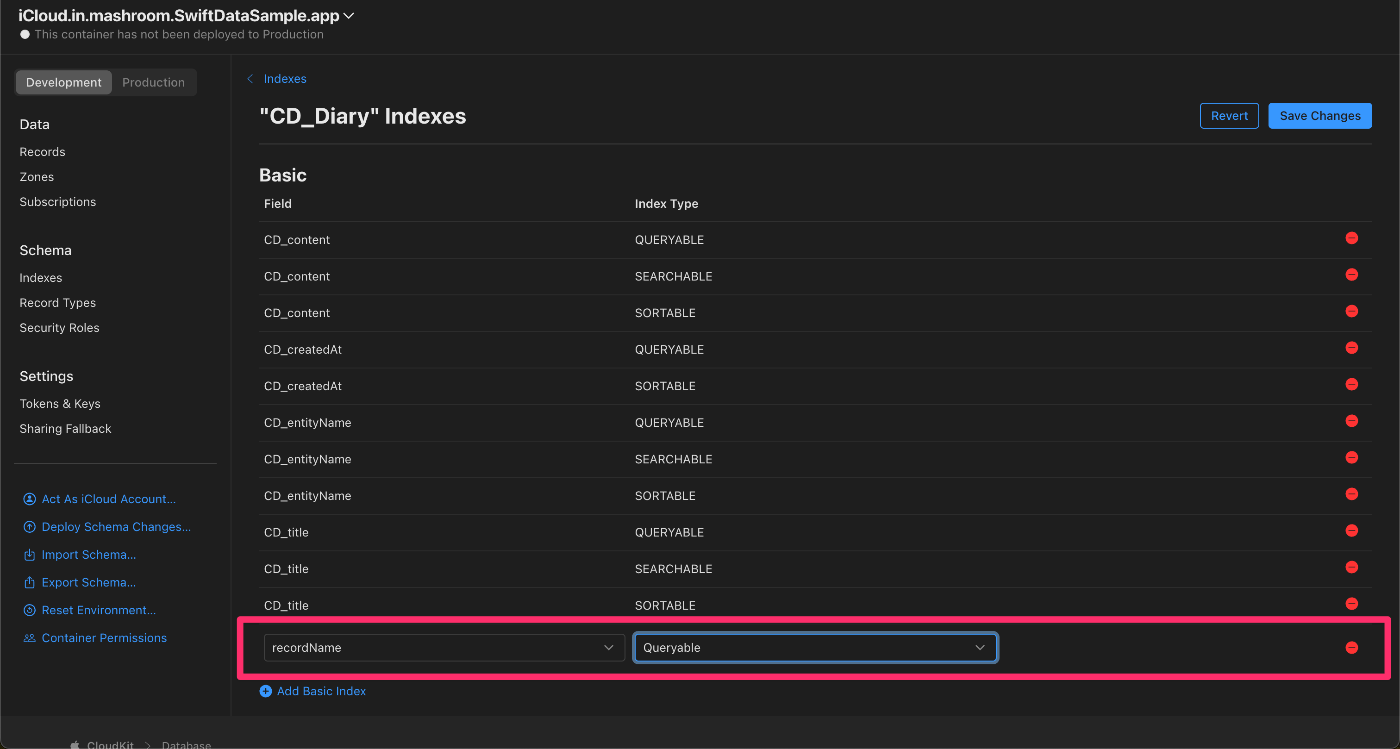Open Indexes under Schema

[x=41, y=278]
